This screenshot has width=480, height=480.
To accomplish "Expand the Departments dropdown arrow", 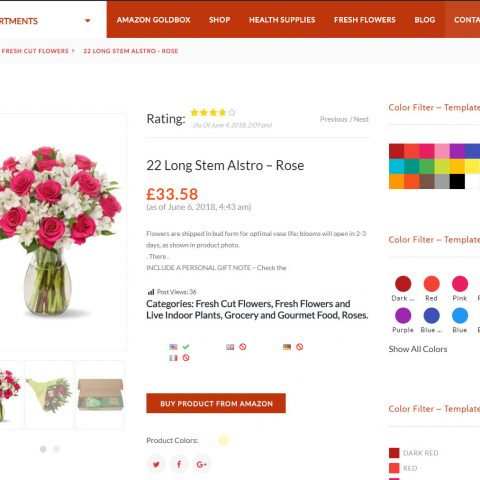I will click(x=88, y=21).
